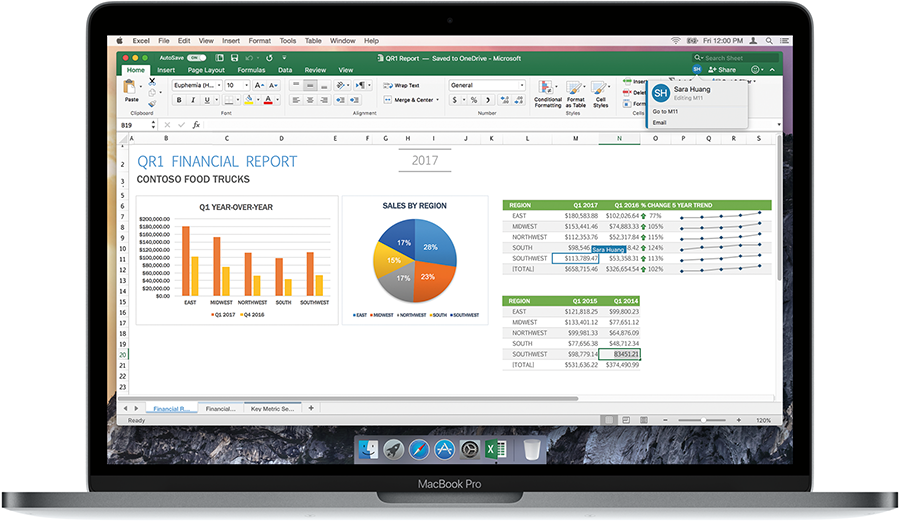The width and height of the screenshot is (900, 523).
Task: Collapse the ribbon with the chevron
Action: [x=772, y=69]
